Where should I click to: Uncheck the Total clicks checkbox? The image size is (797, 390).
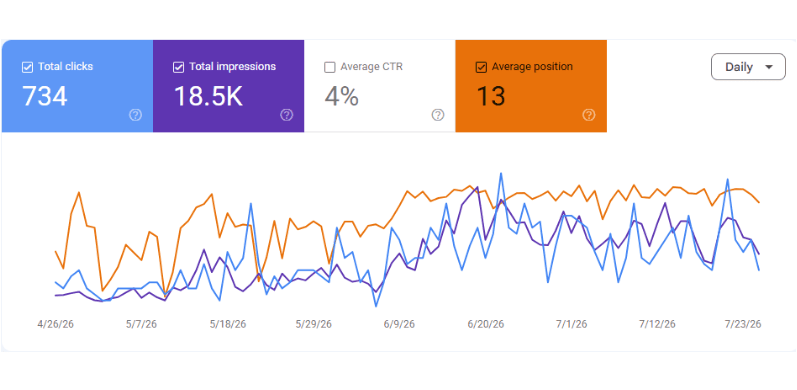point(27,67)
